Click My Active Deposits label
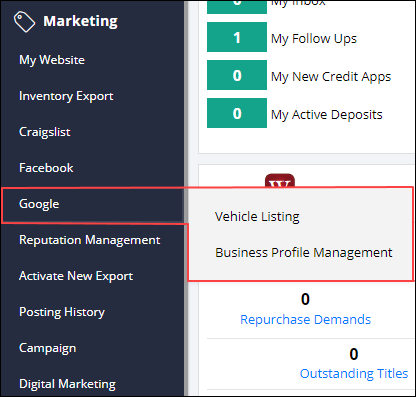Screen dimensions: 416x397 click(x=326, y=115)
